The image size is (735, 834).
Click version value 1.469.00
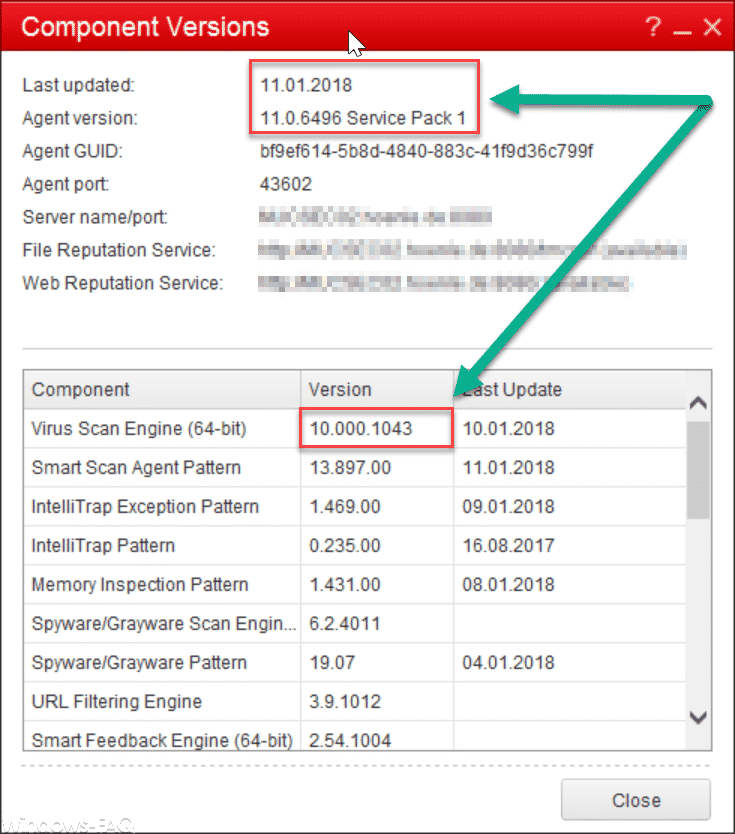[345, 506]
